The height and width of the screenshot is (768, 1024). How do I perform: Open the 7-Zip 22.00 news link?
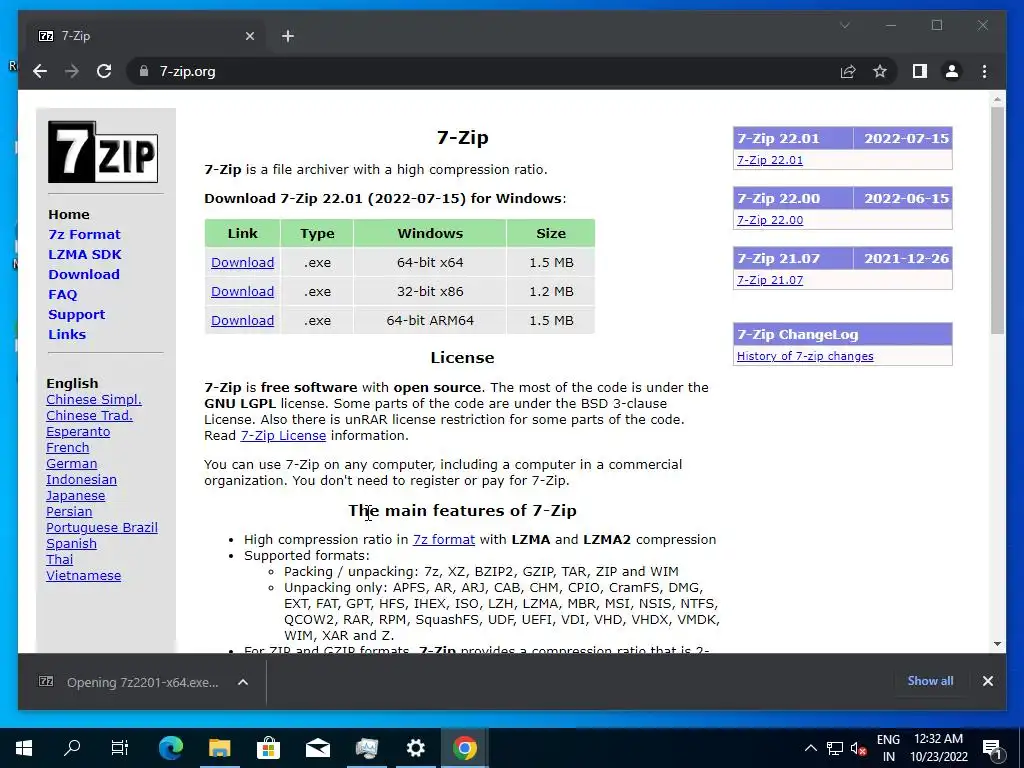(770, 220)
